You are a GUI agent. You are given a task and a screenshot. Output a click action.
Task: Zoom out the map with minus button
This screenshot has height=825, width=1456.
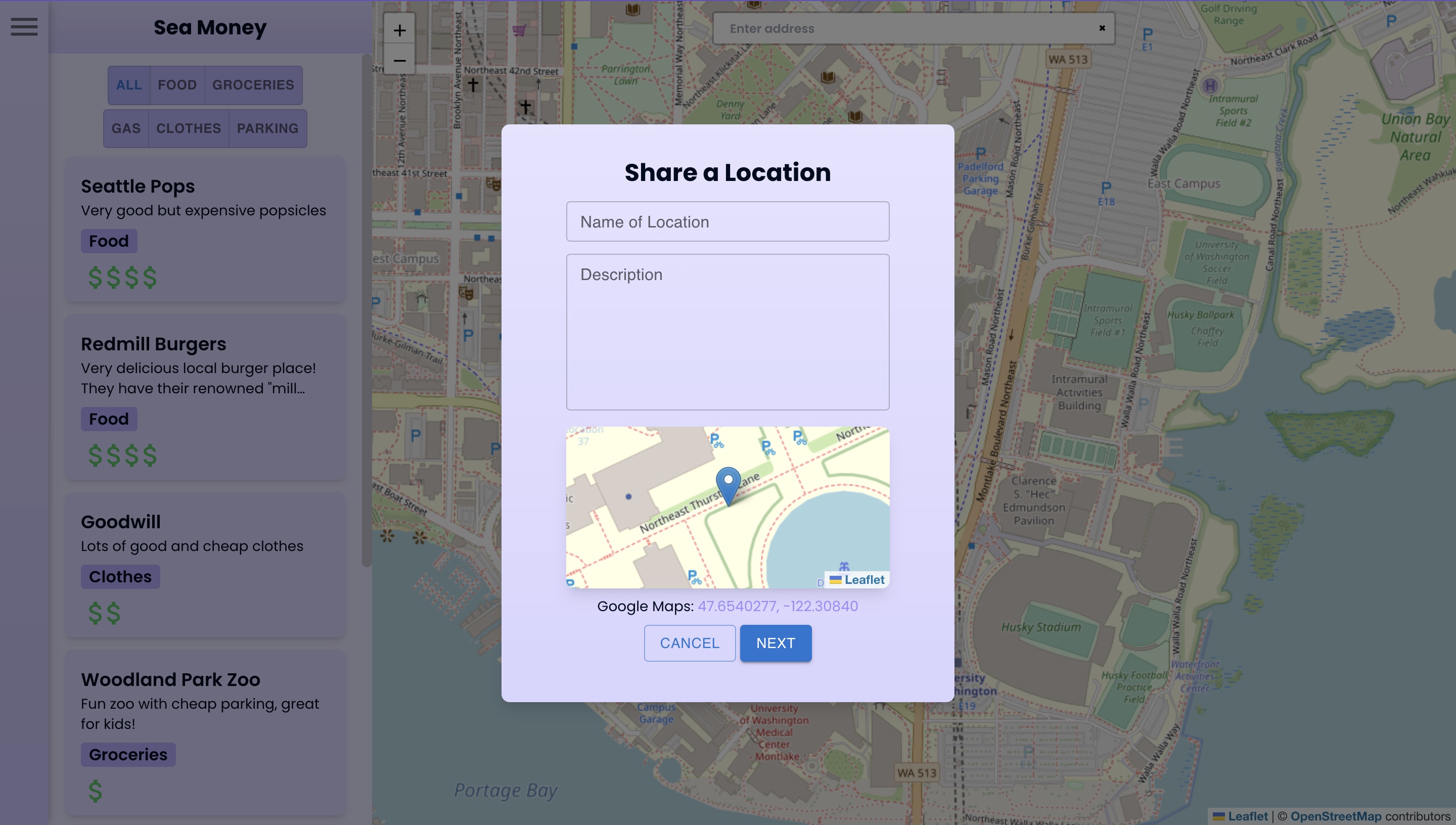[399, 60]
